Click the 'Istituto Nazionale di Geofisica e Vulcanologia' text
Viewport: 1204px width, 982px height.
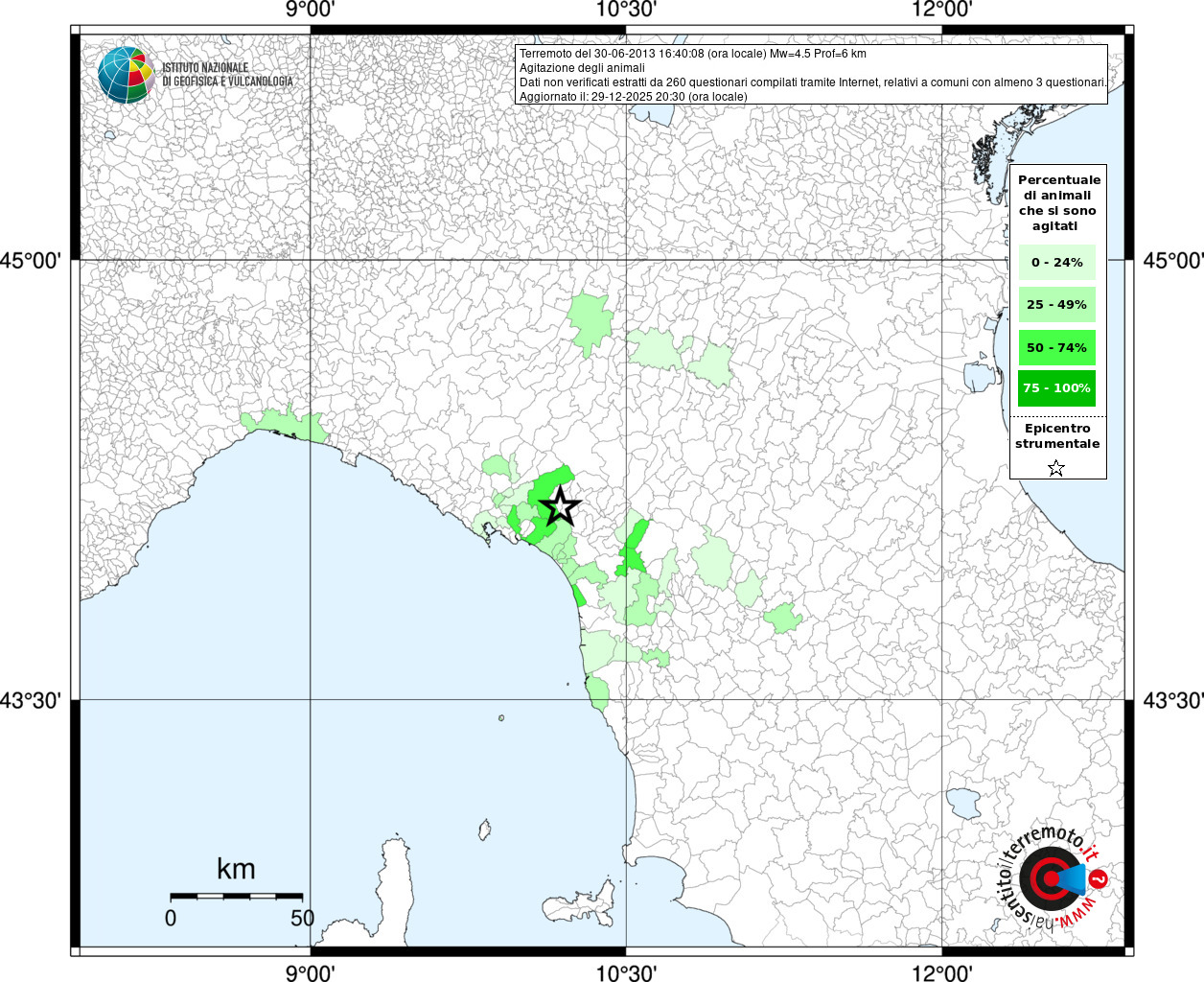coord(227,75)
